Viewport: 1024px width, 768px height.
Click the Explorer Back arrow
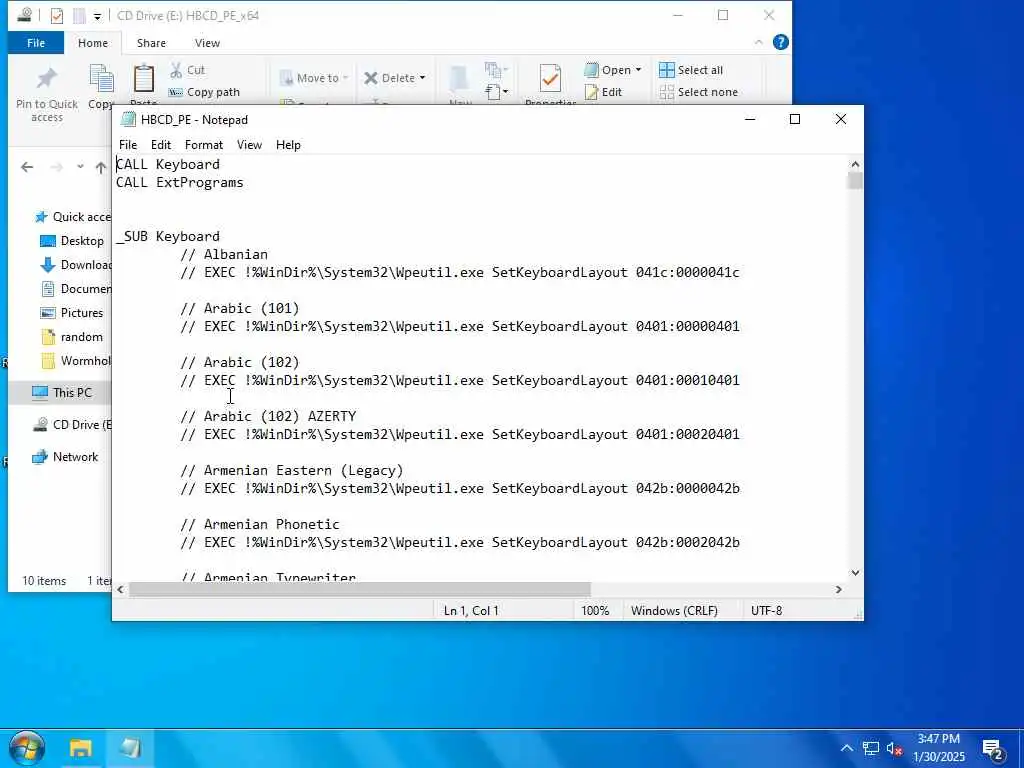(27, 167)
